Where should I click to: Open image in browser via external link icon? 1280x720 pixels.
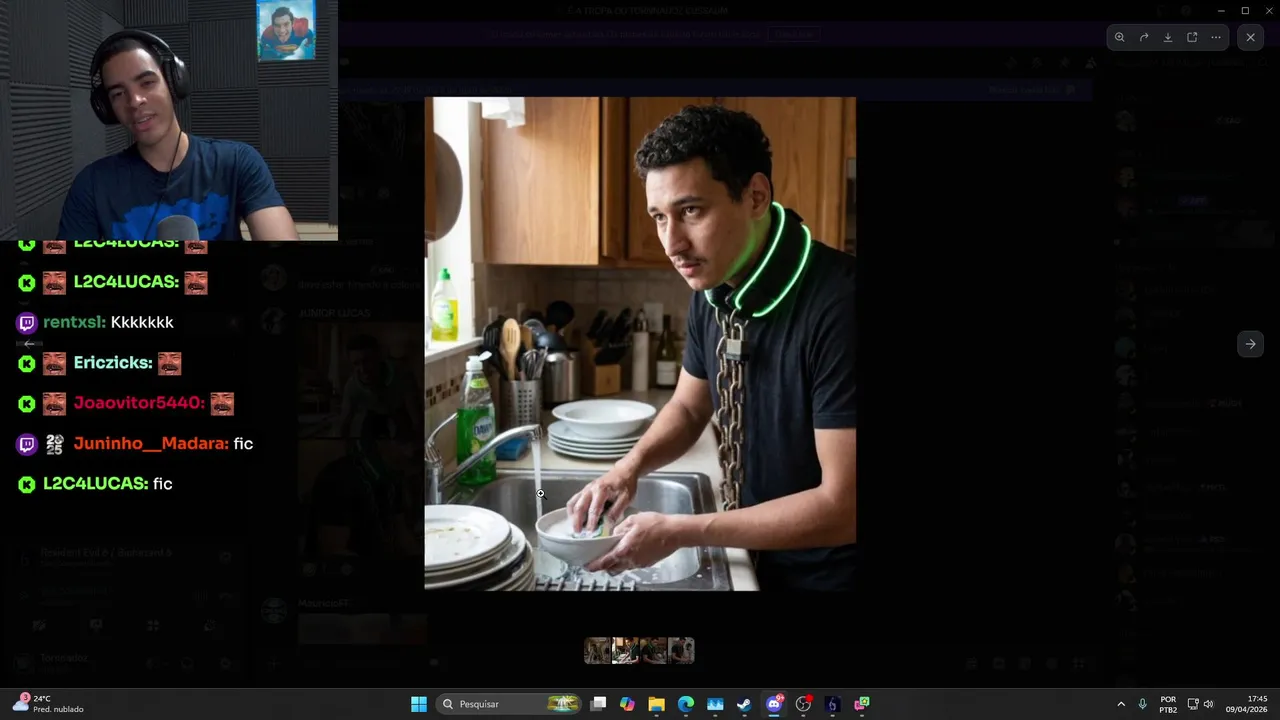[1192, 37]
